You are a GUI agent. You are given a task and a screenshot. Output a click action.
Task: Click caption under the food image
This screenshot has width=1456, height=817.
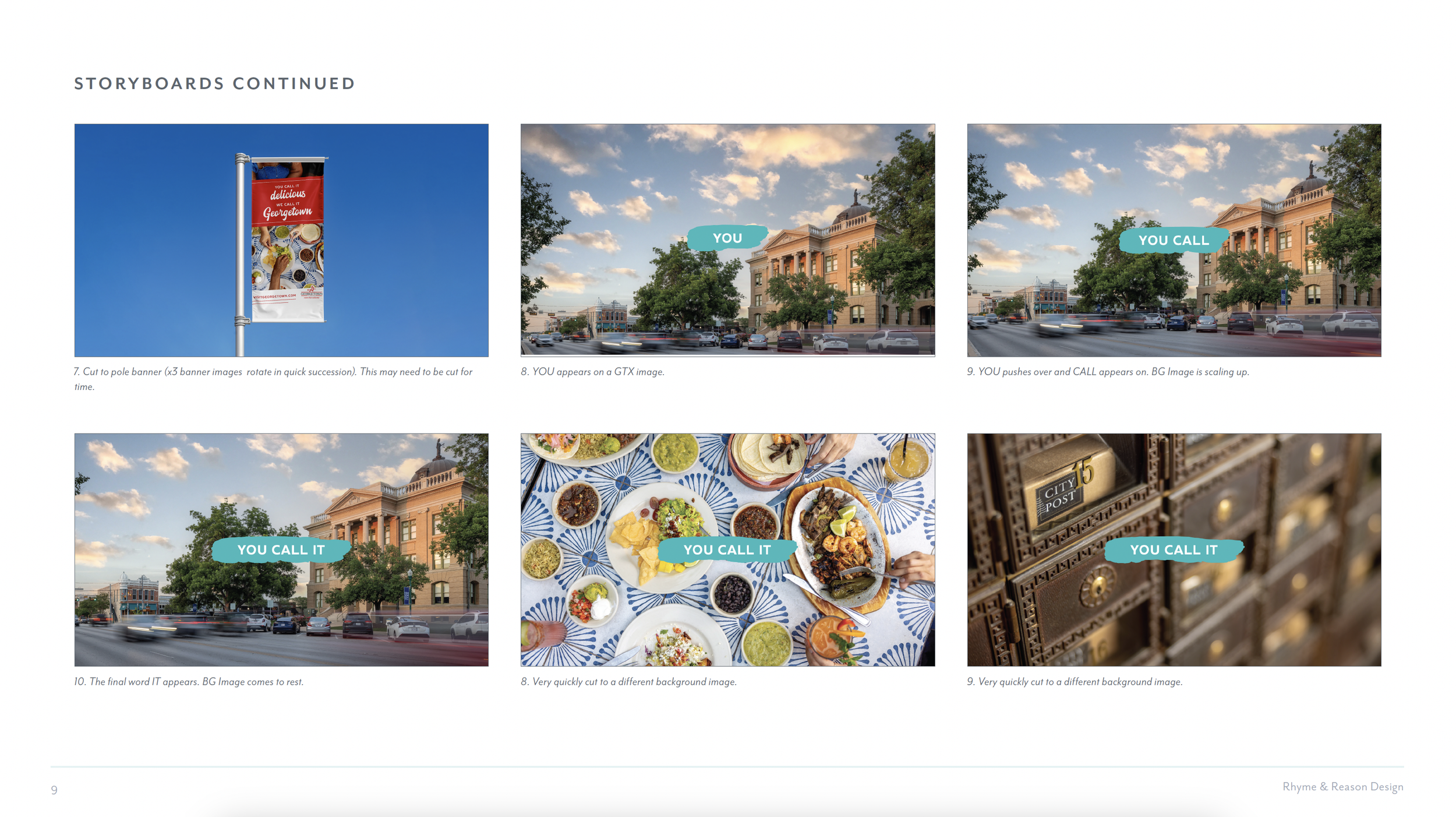(628, 682)
